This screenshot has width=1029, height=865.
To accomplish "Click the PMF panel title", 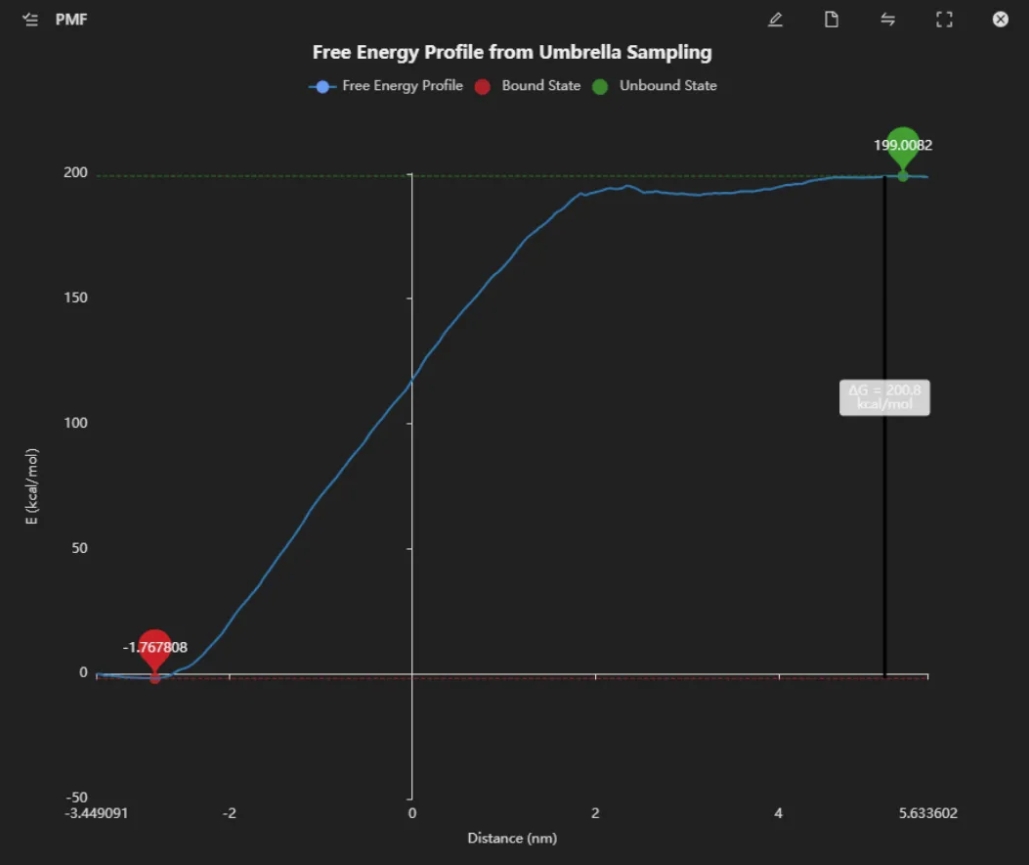I will click(71, 20).
